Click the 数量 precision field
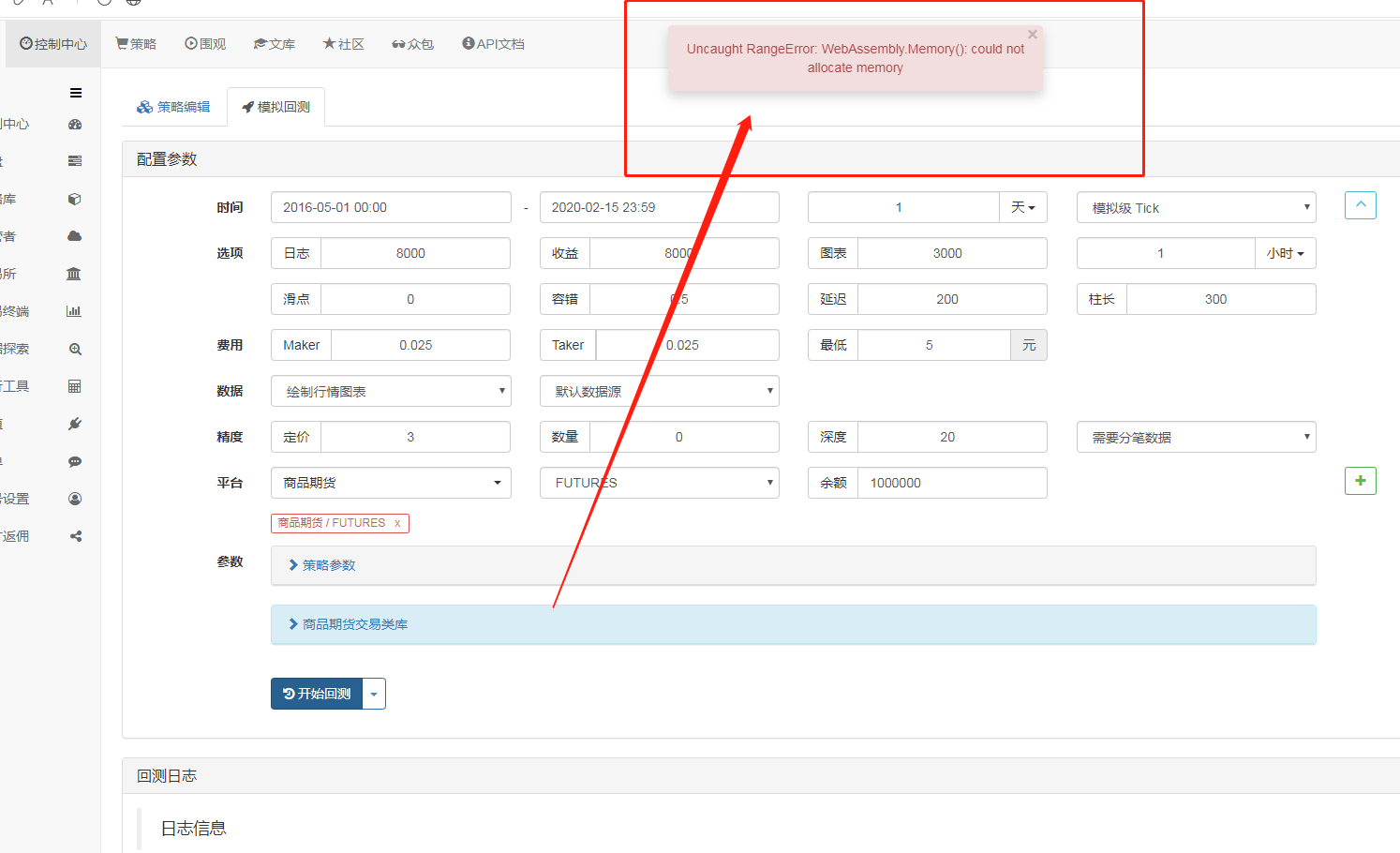Image resolution: width=1400 pixels, height=853 pixels. [684, 437]
